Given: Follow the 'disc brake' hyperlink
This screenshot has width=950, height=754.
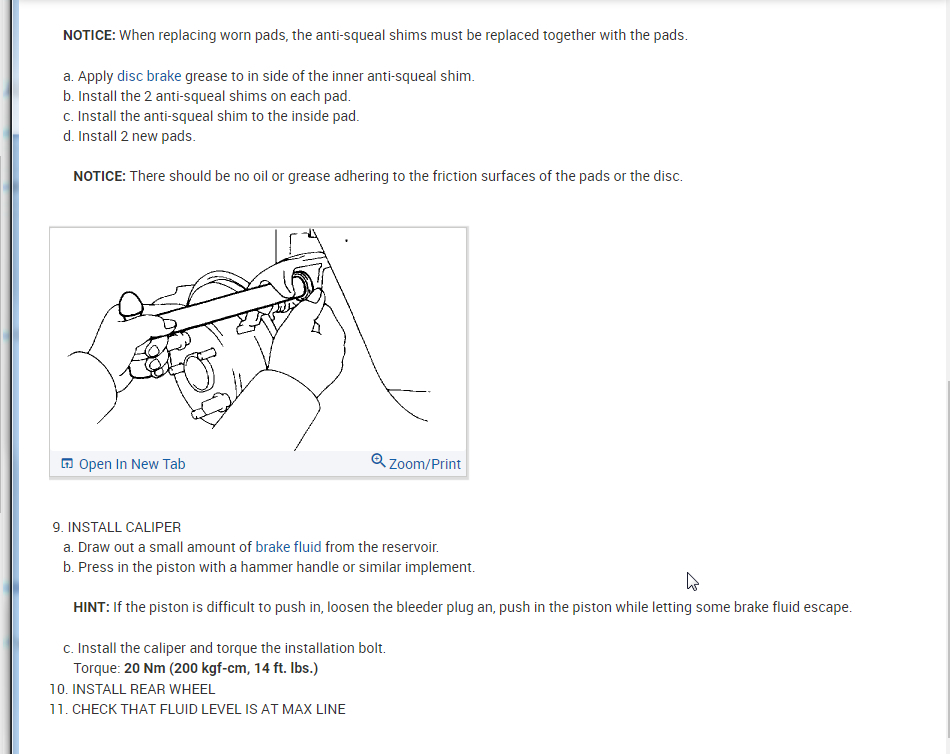Looking at the screenshot, I should (x=149, y=76).
